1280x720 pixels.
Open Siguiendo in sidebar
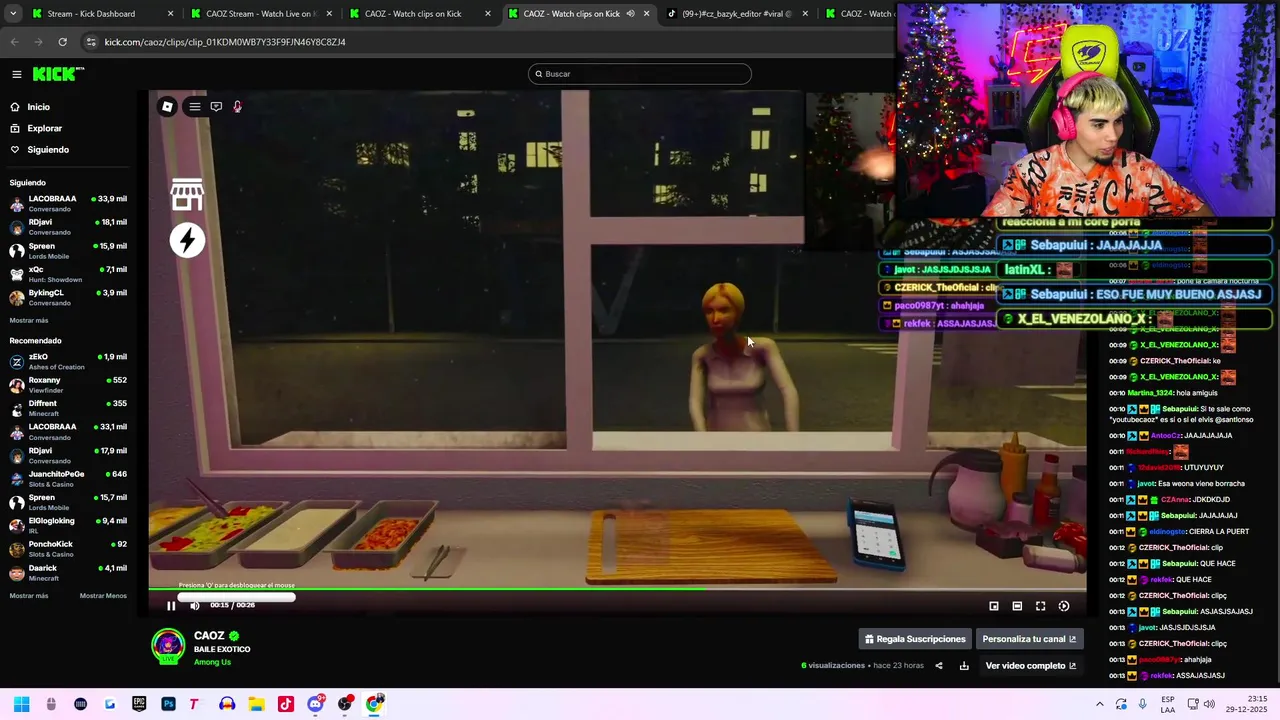tap(48, 150)
